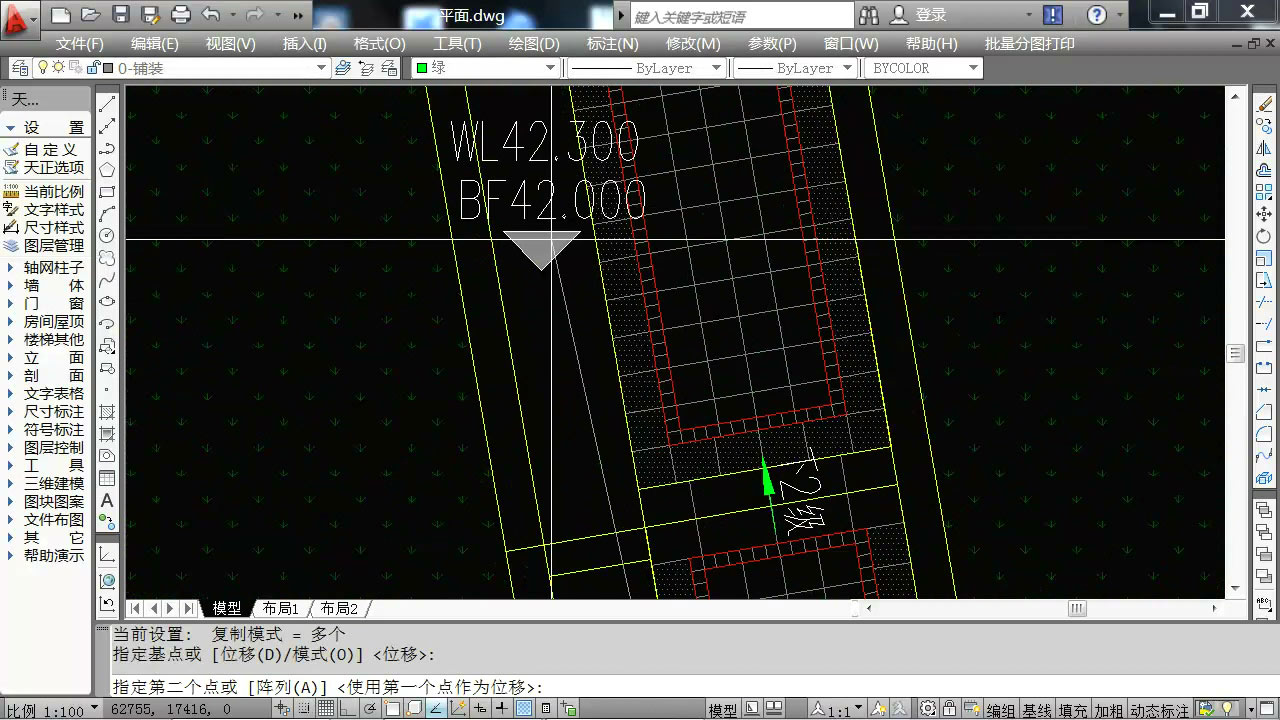This screenshot has height=720, width=1280.
Task: Select the Rectangle draw tool
Action: click(x=107, y=192)
